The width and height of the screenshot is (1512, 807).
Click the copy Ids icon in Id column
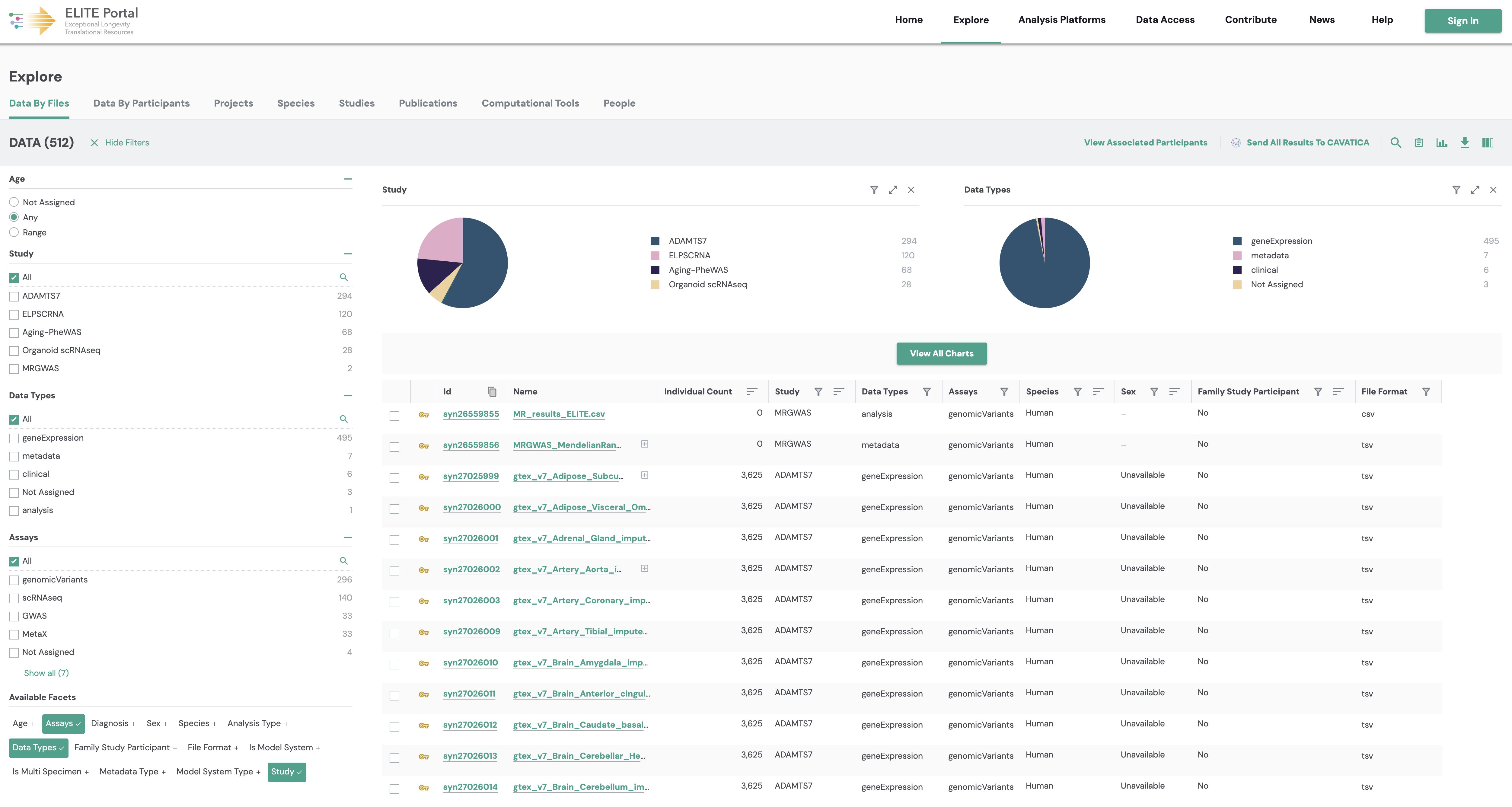pos(492,391)
